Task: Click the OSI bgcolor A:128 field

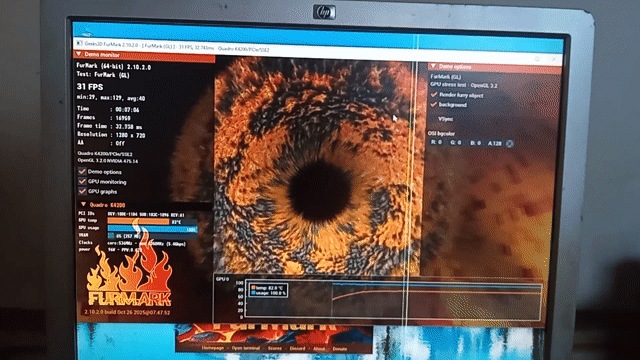Action: (495, 144)
